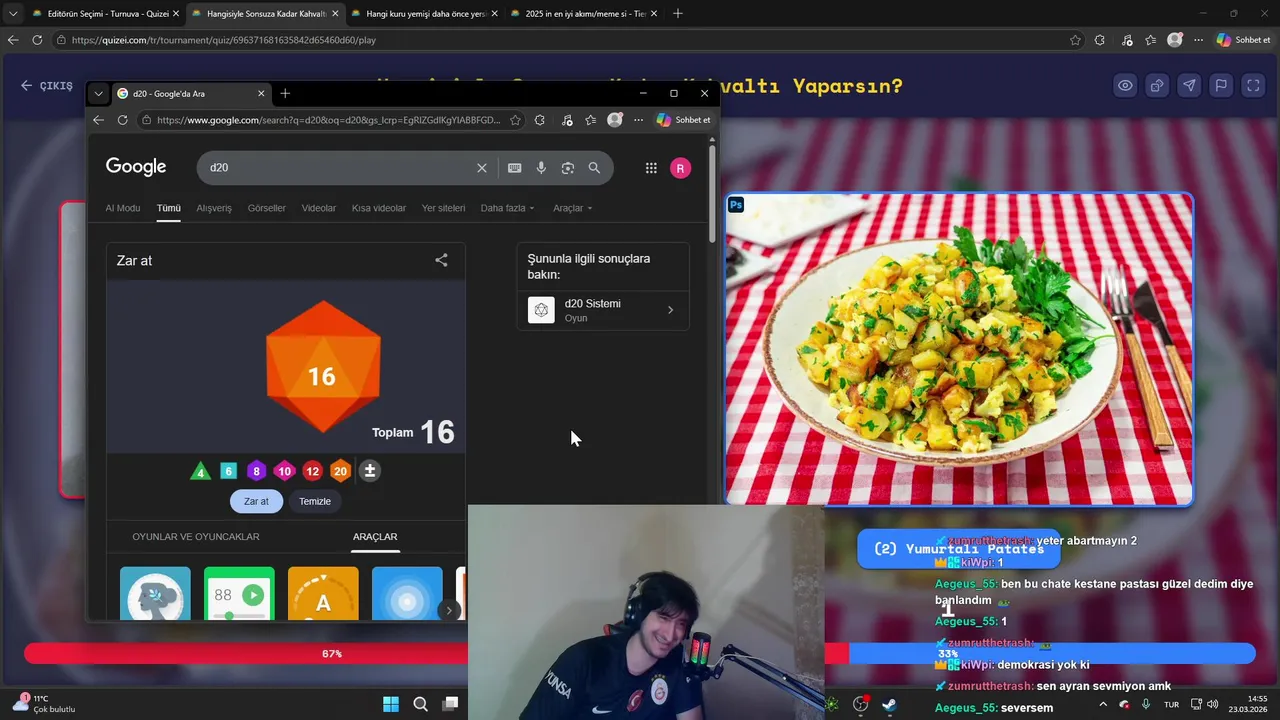The height and width of the screenshot is (720, 1280).
Task: Select the 6-sided die icon
Action: point(228,471)
